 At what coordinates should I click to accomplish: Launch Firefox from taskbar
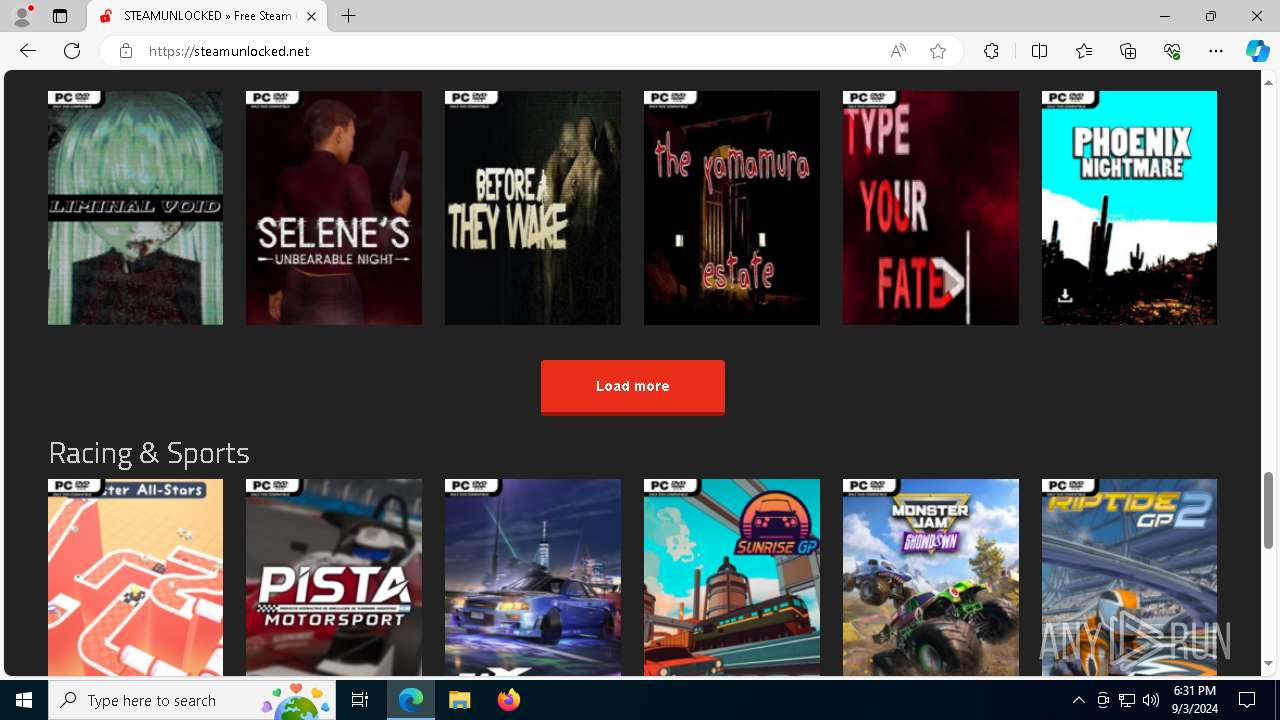coord(509,700)
